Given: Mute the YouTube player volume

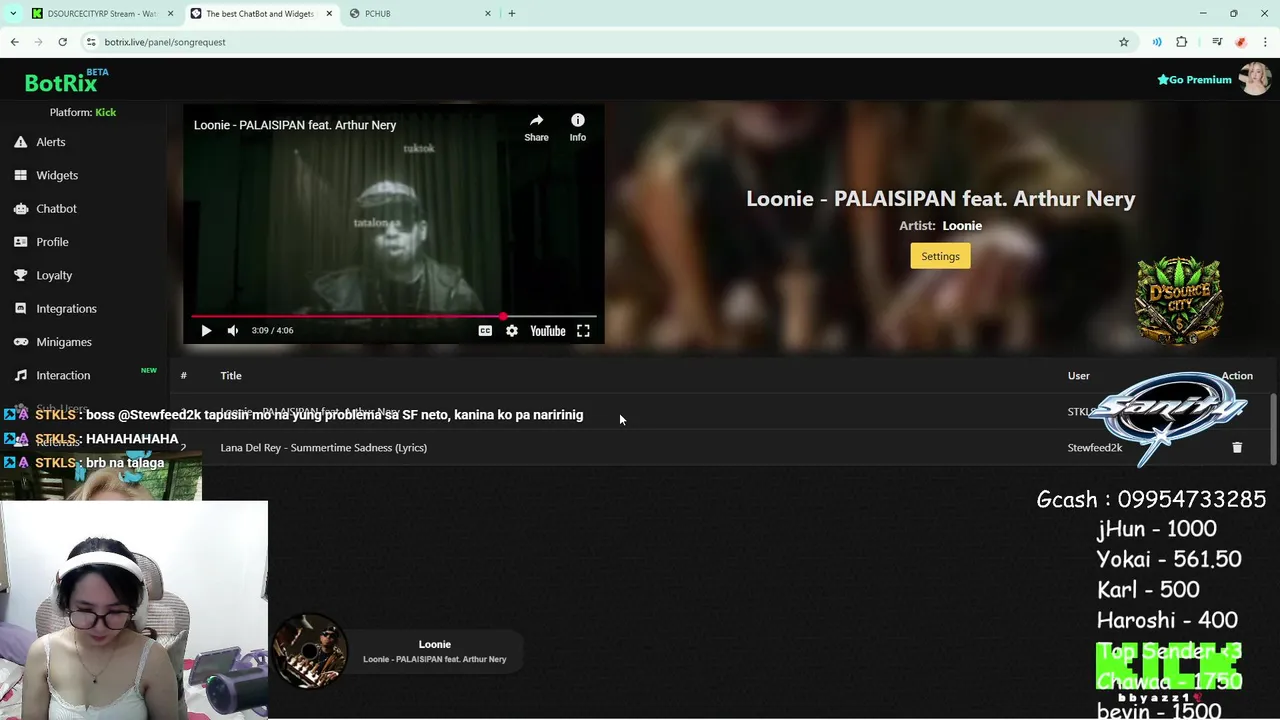Looking at the screenshot, I should point(233,331).
